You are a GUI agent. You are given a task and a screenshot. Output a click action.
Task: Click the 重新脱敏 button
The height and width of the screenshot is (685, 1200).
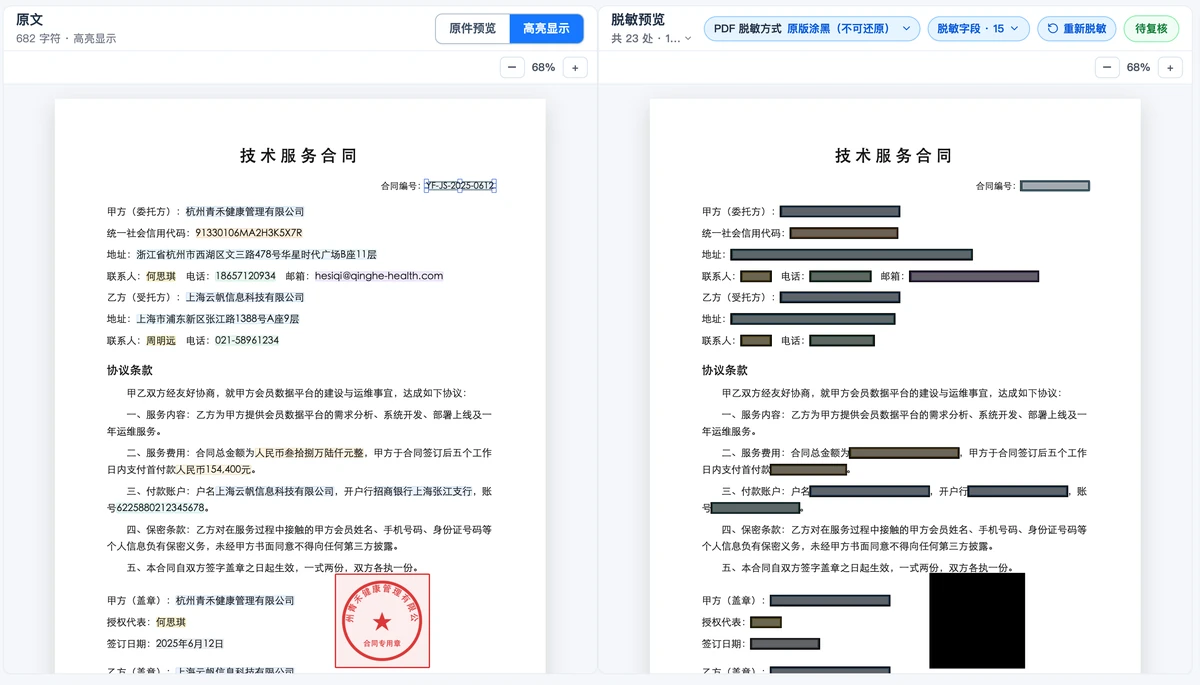1077,29
